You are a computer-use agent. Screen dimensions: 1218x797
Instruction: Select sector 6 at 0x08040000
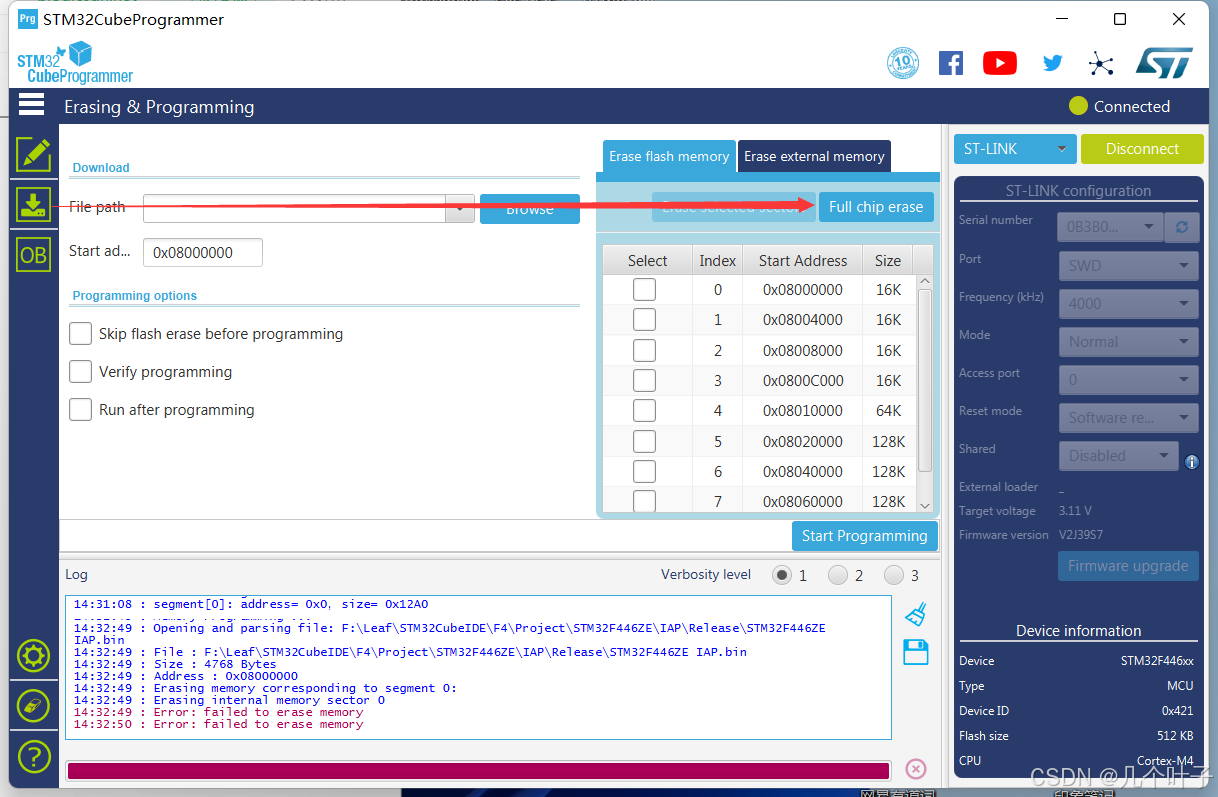[x=645, y=472]
